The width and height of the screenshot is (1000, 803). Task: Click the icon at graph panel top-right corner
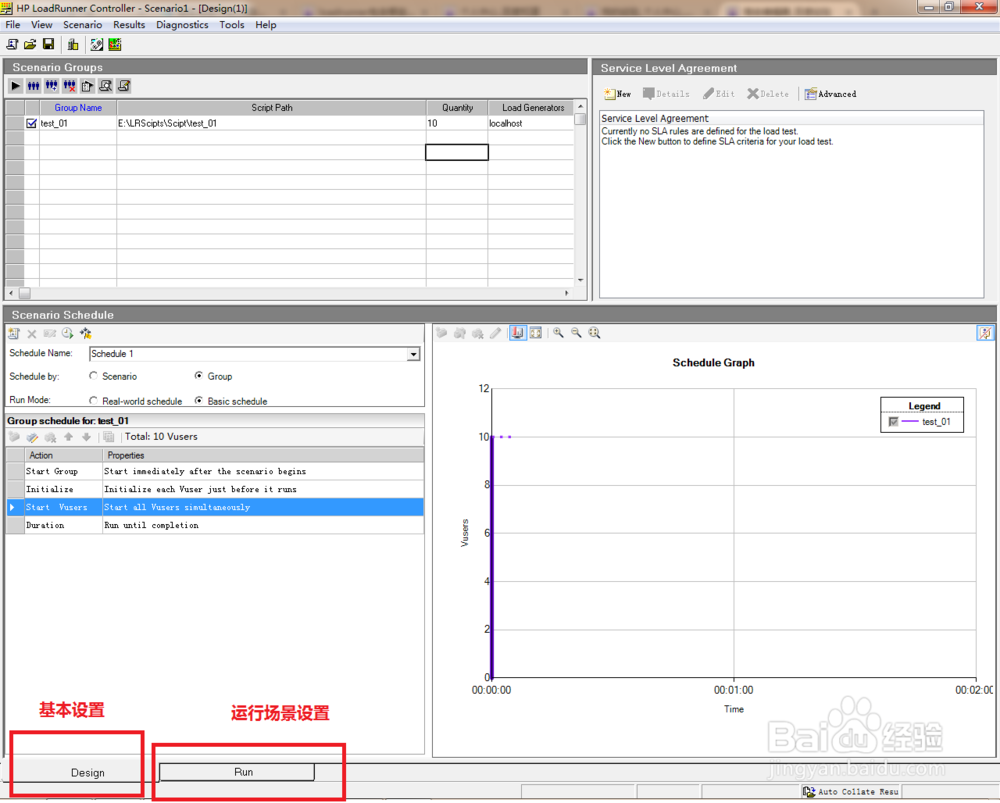click(985, 333)
